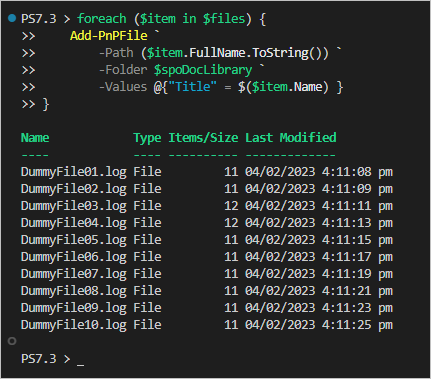Place cursor at the bottom PS7.3 prompt

(x=80, y=359)
